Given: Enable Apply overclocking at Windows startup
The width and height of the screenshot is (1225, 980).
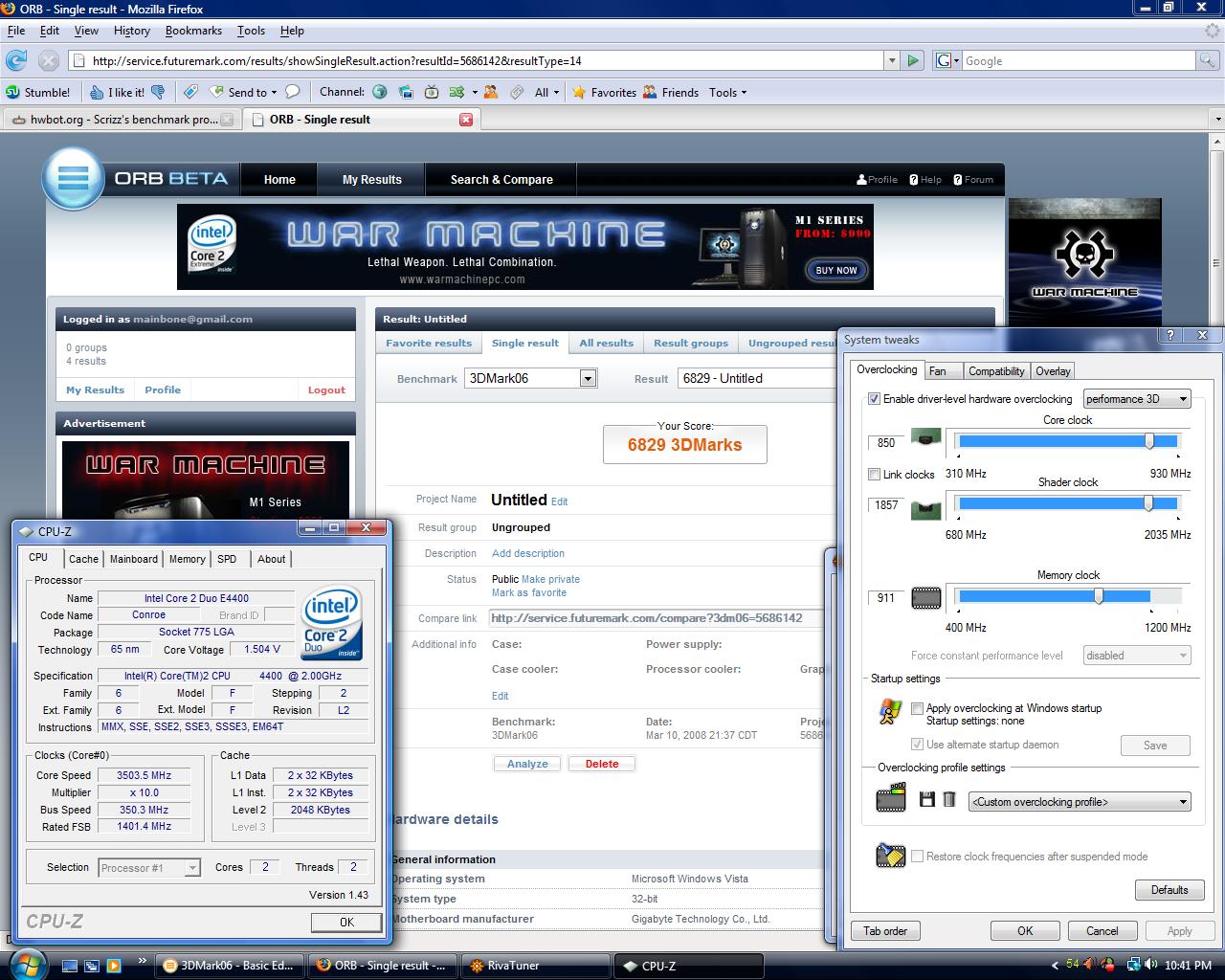Looking at the screenshot, I should [917, 708].
